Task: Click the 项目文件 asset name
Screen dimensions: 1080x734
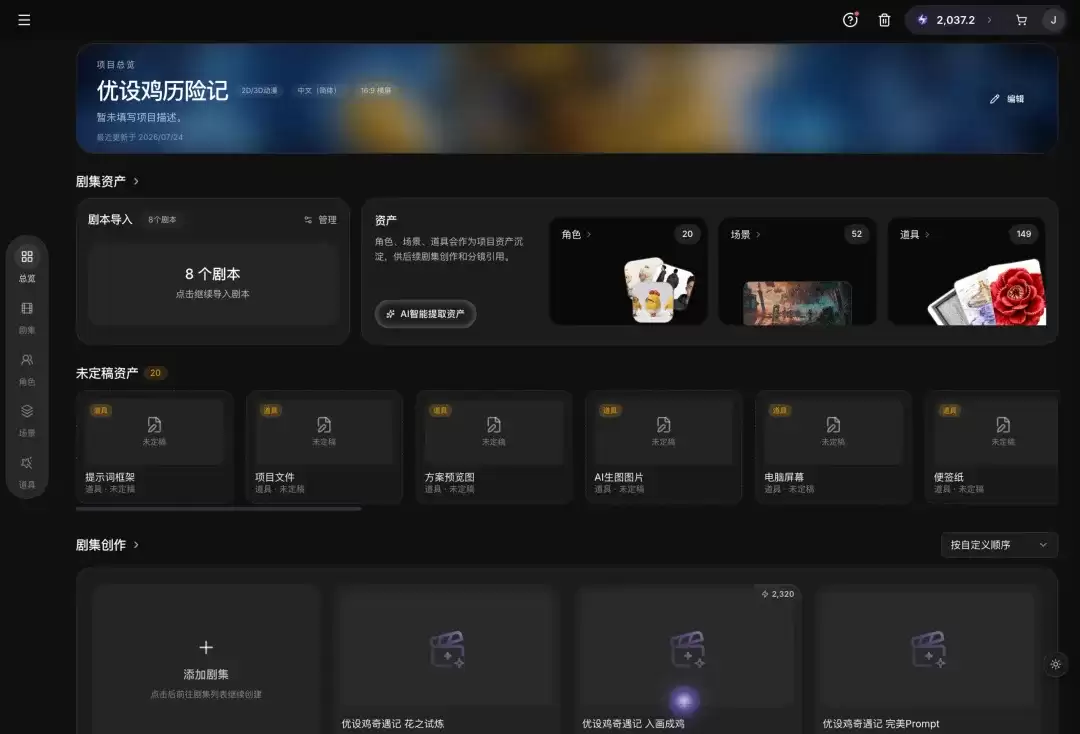Action: pyautogui.click(x=275, y=477)
